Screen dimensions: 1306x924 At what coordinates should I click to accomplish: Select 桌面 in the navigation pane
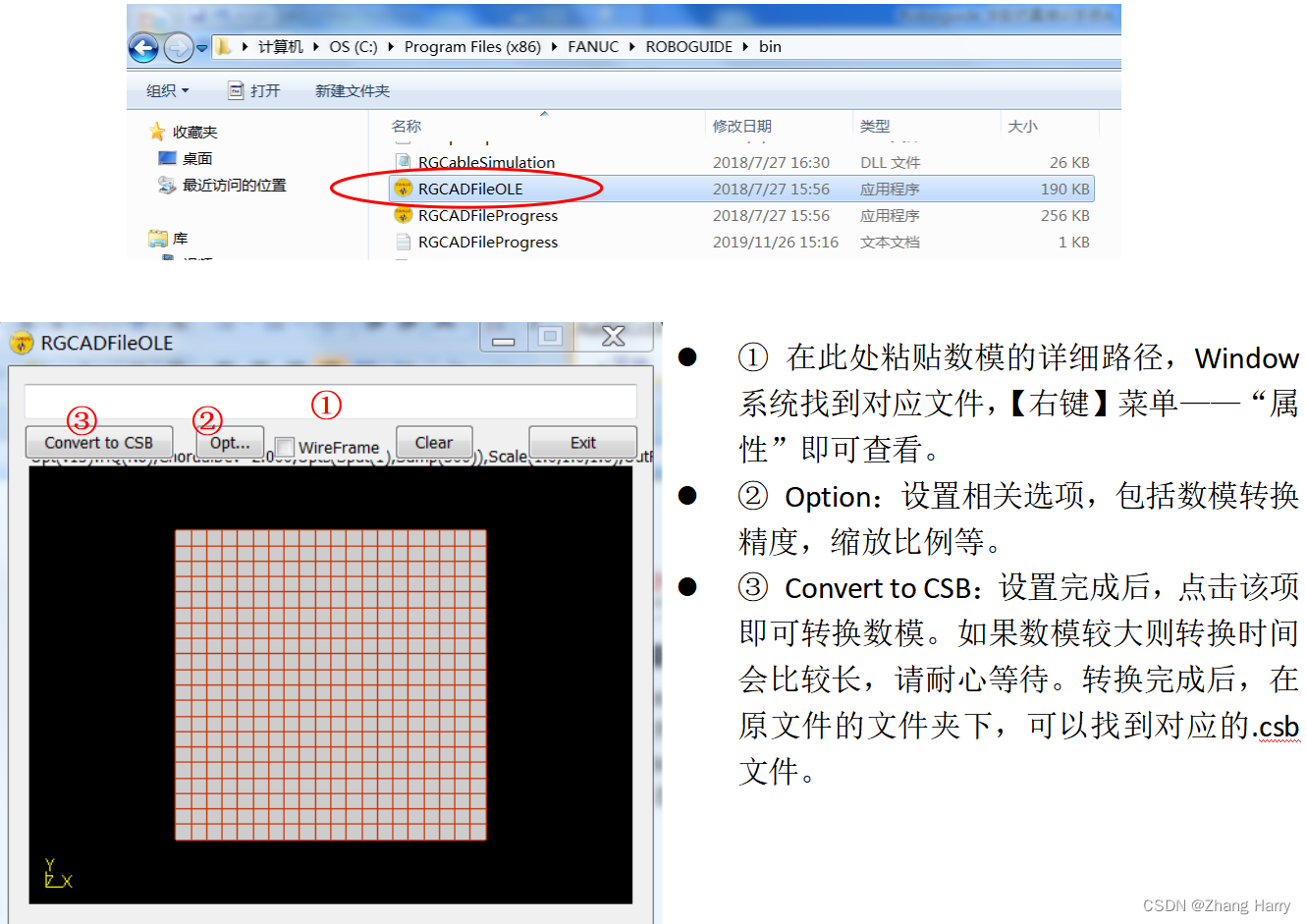(x=197, y=158)
